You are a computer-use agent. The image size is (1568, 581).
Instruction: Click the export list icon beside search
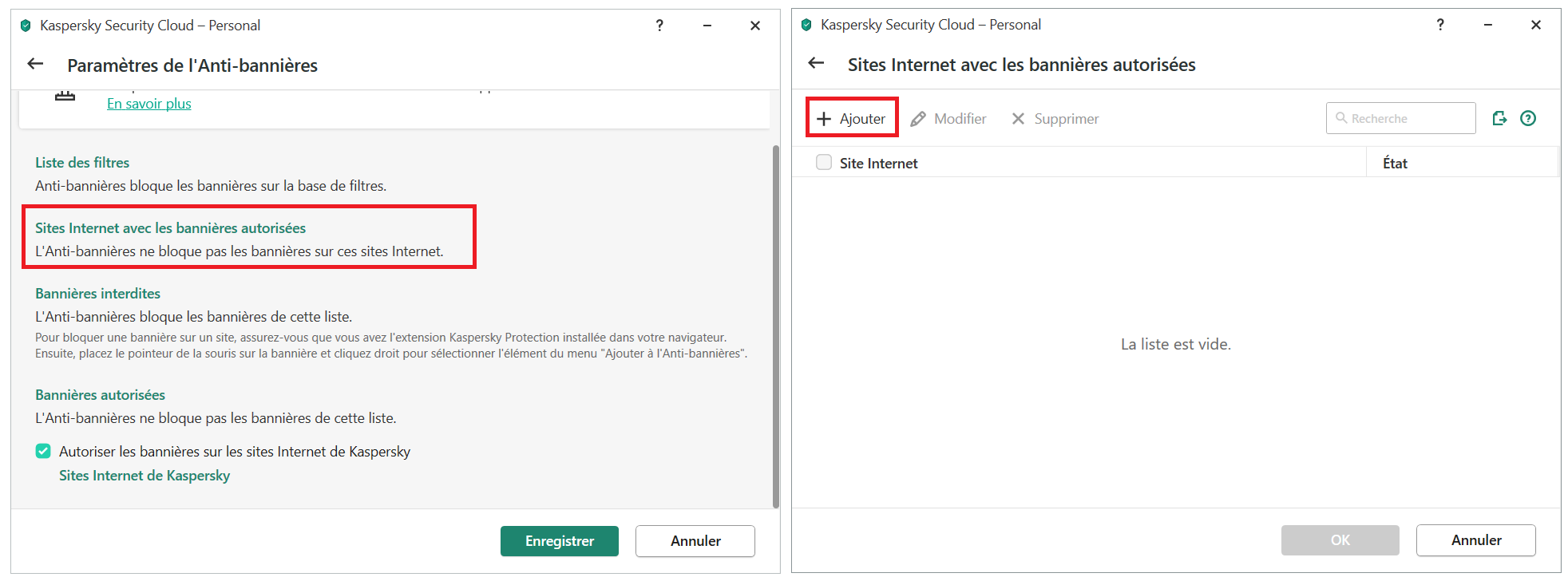pos(1499,118)
